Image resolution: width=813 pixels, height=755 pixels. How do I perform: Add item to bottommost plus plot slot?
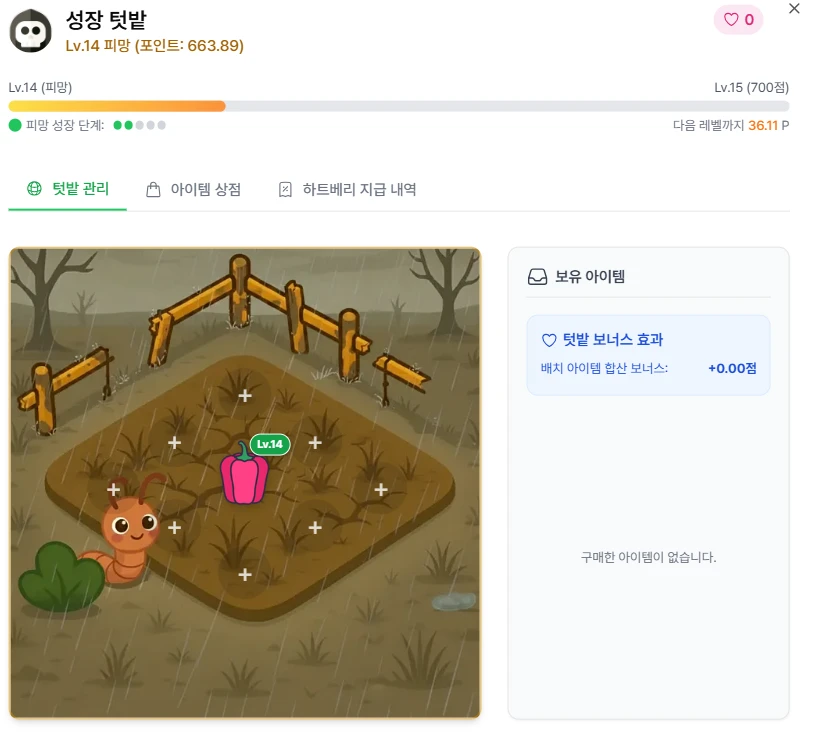(x=245, y=575)
